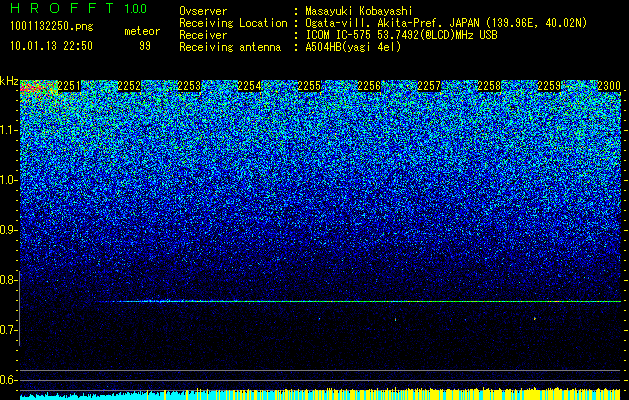
Task: Select the 2253 time marker
Action: click(189, 86)
